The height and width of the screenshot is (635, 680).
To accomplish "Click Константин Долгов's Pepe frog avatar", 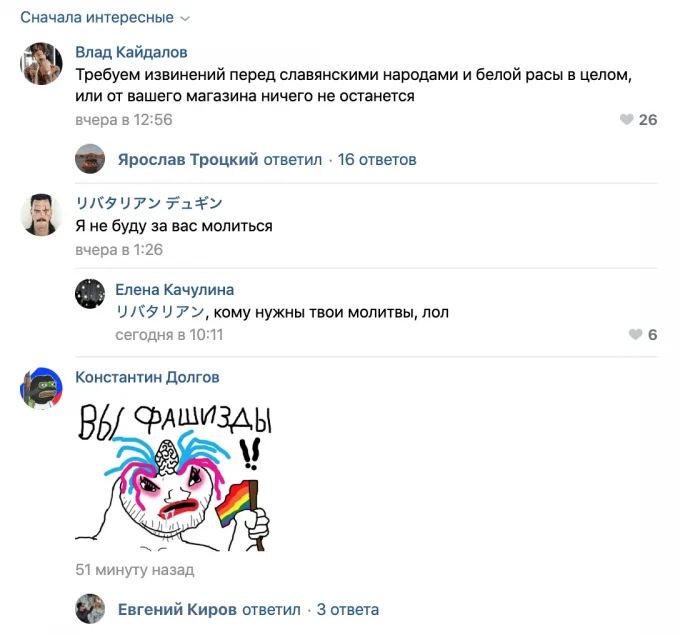I will tap(41, 388).
